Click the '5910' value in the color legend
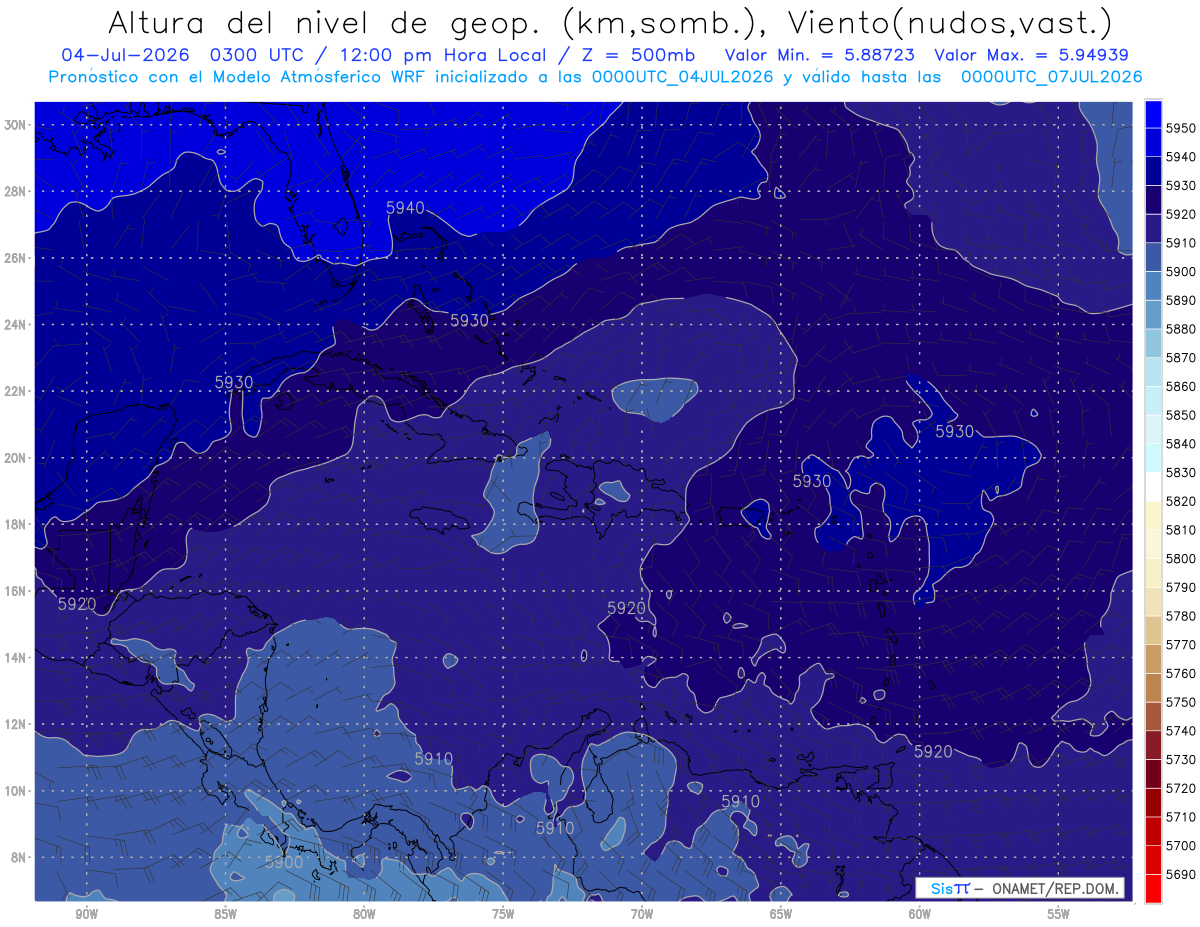The height and width of the screenshot is (927, 1200). pyautogui.click(x=1180, y=243)
